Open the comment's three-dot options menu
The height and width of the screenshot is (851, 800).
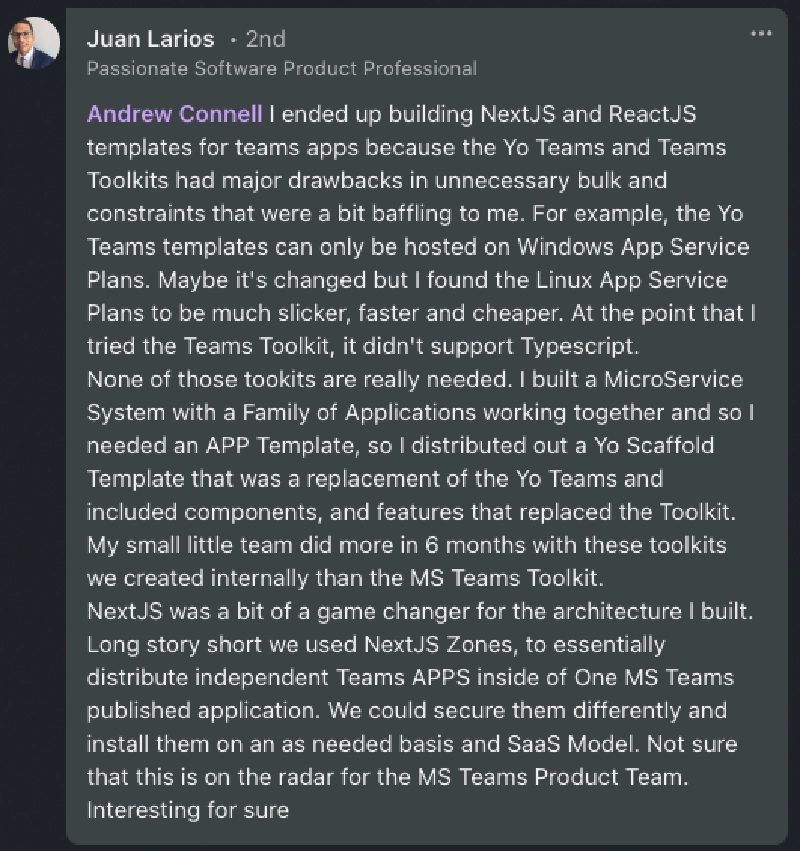(x=761, y=35)
